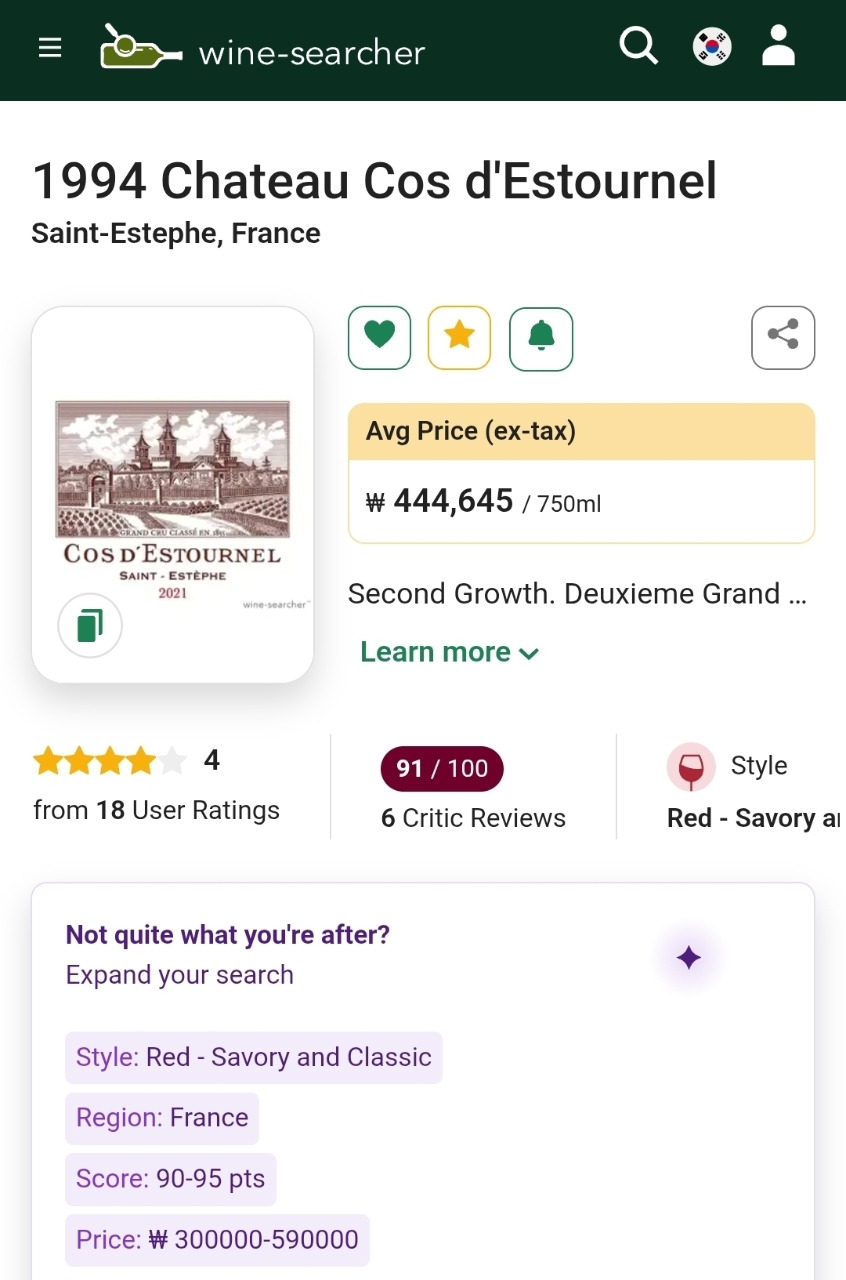Screen dimensions: 846x1280
Task: Open the 6 Critic Reviews link
Action: click(x=473, y=818)
